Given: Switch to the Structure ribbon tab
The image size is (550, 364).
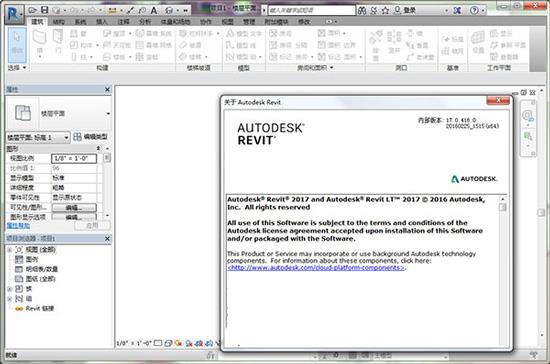Looking at the screenshot, I should click(59, 22).
